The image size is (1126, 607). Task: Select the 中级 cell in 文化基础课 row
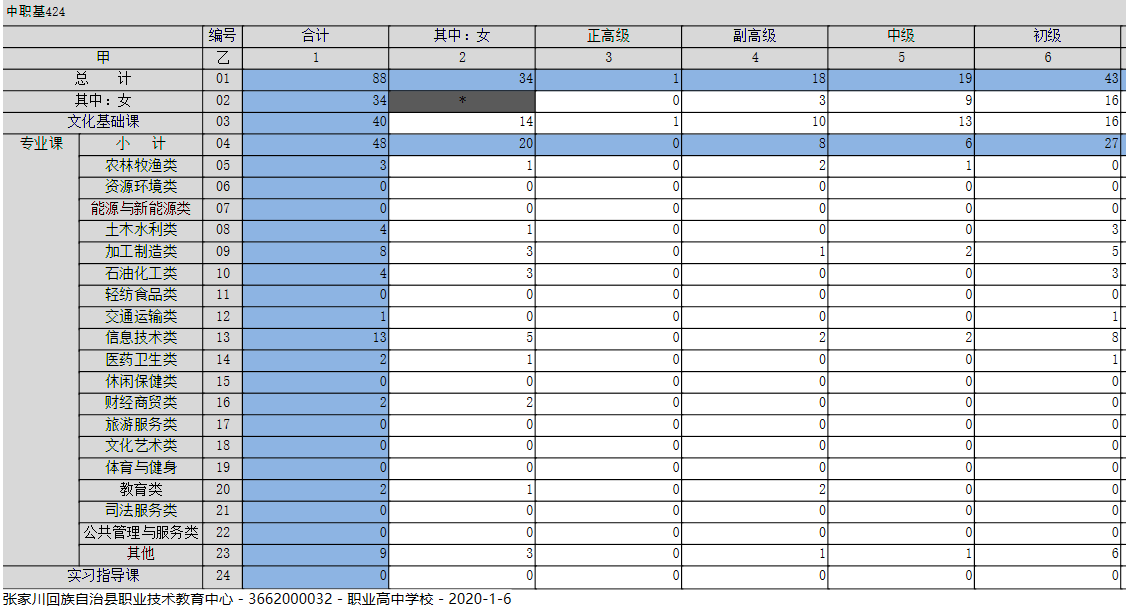click(901, 122)
